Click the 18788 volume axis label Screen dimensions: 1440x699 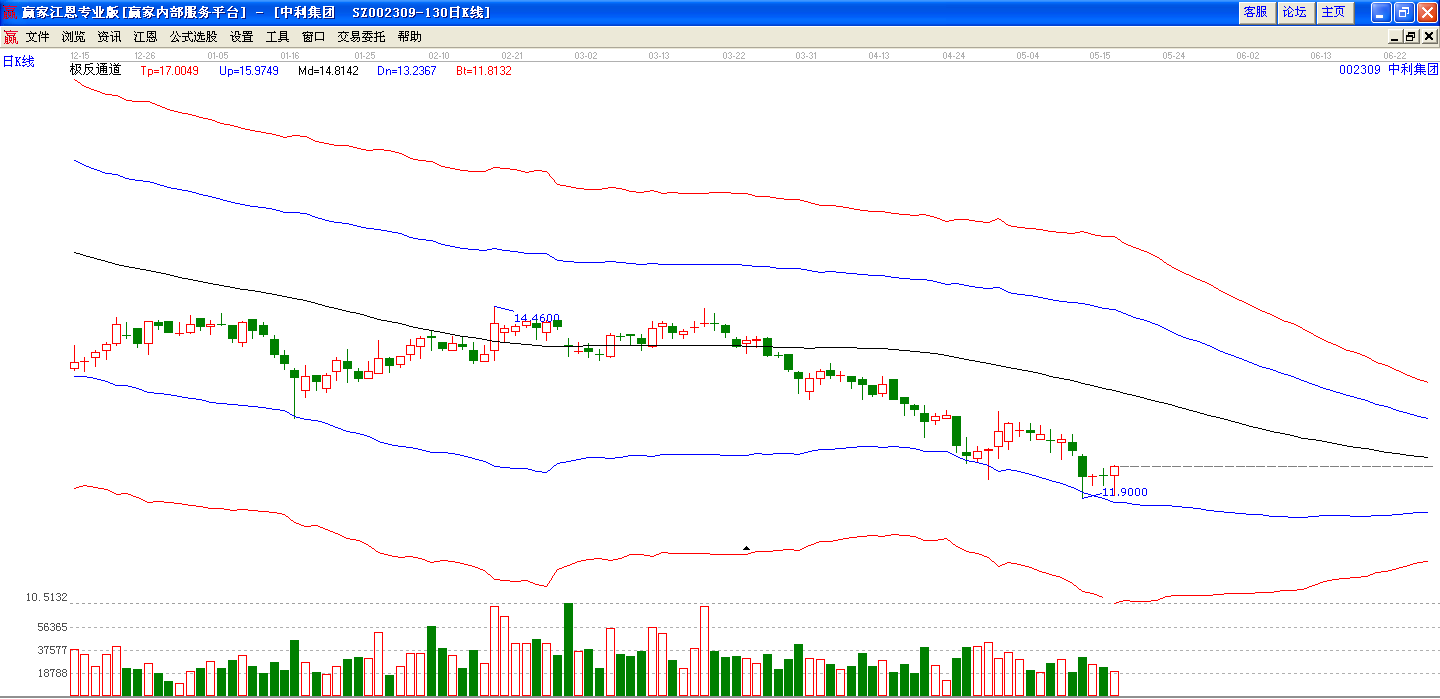point(52,673)
